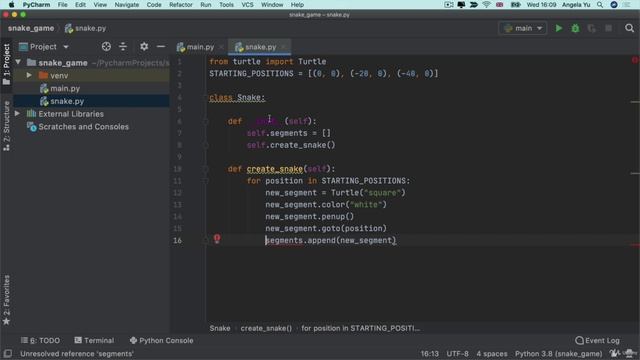The image size is (640, 360).
Task: Fold the create_snake method at line 10
Action: 206,169
